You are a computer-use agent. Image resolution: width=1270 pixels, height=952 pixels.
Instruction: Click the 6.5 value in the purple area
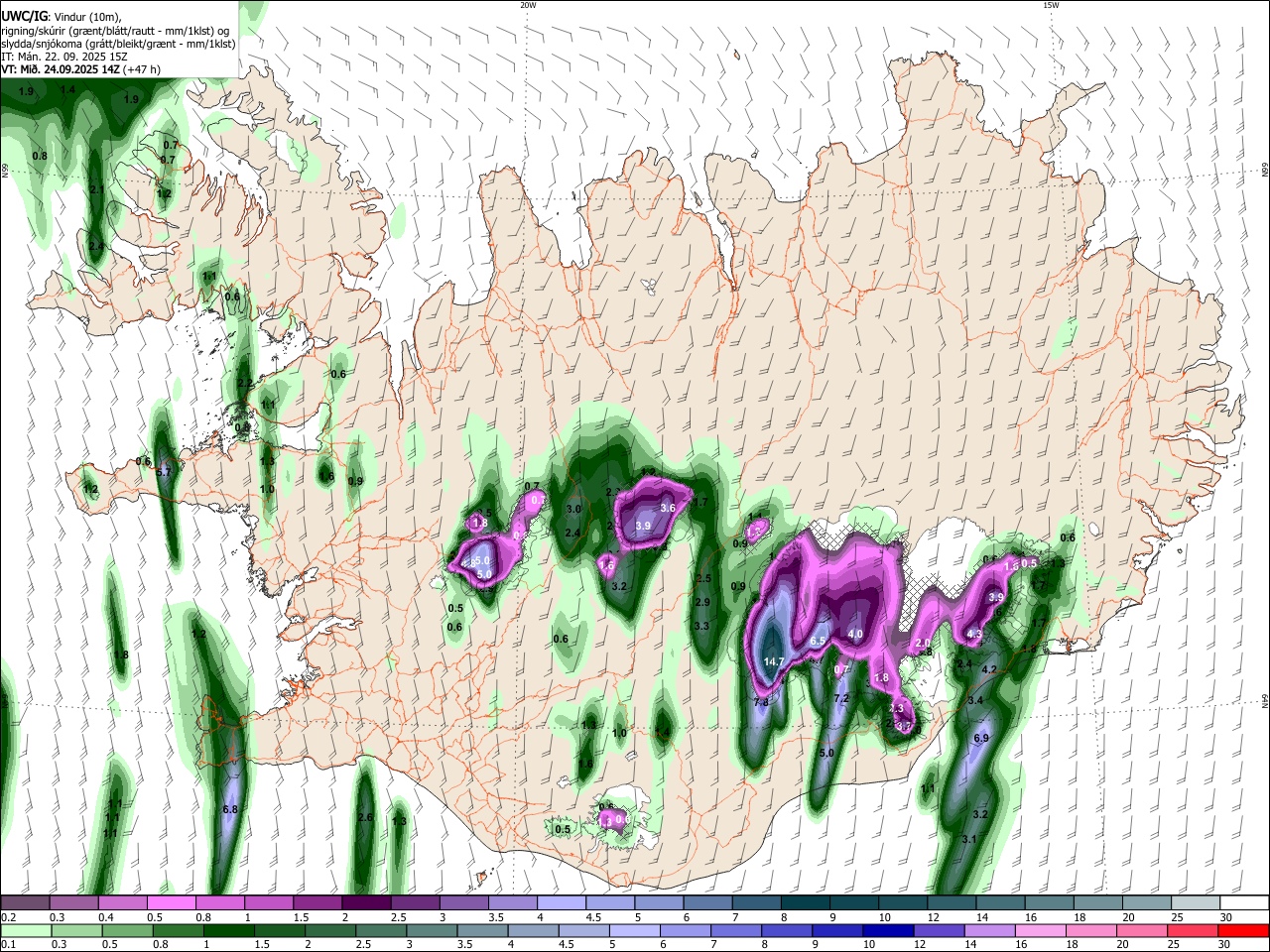pos(819,642)
